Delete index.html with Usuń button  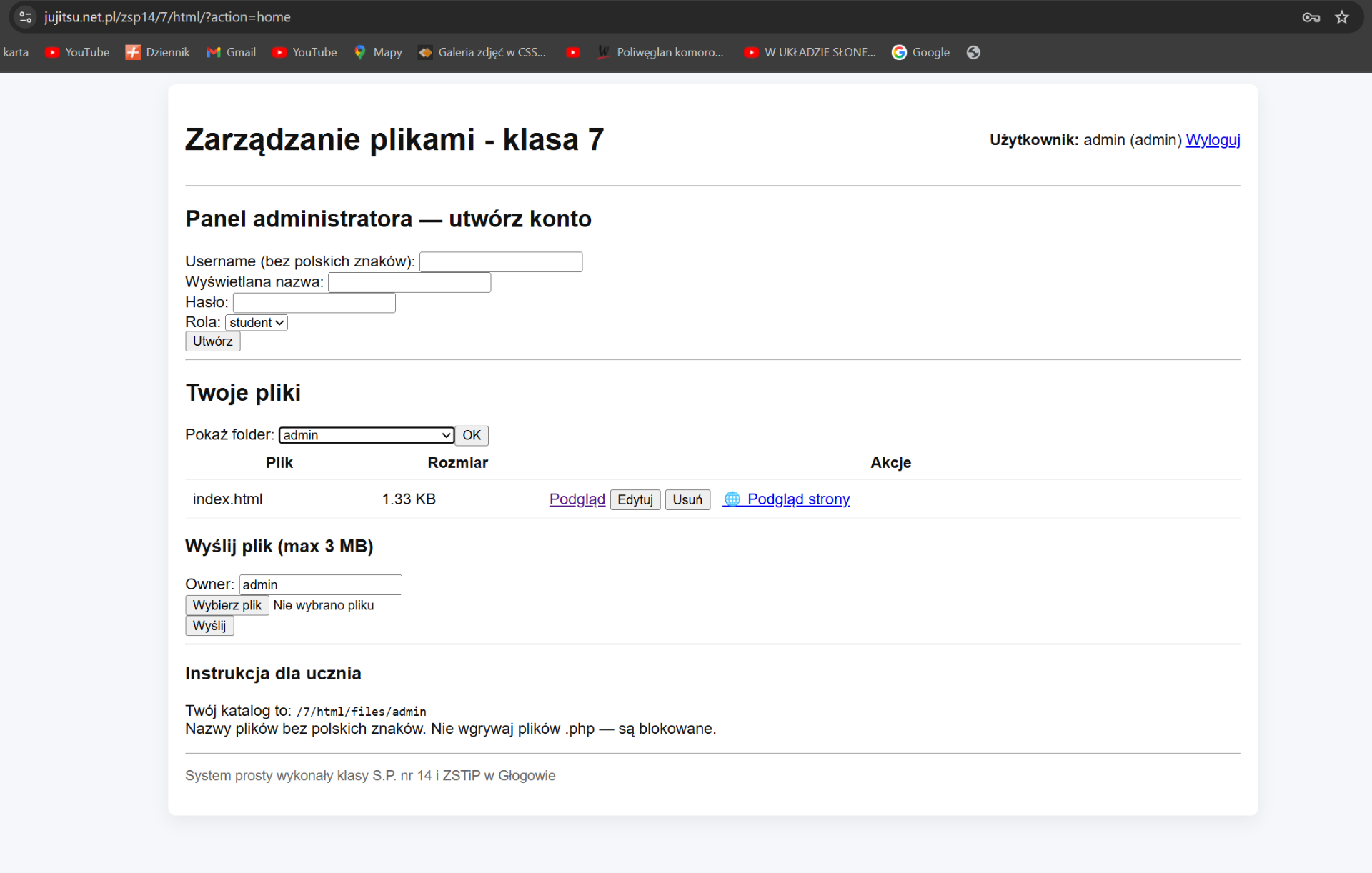click(687, 499)
